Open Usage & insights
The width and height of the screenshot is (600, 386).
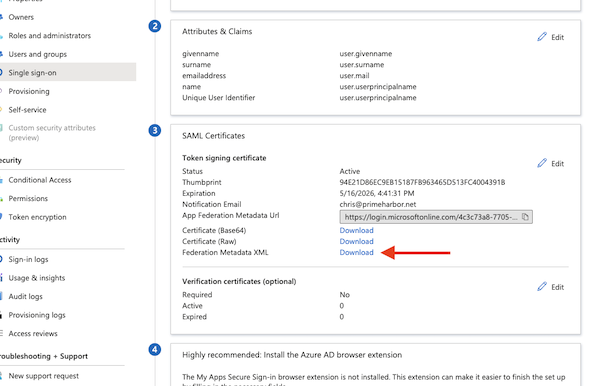coord(37,278)
